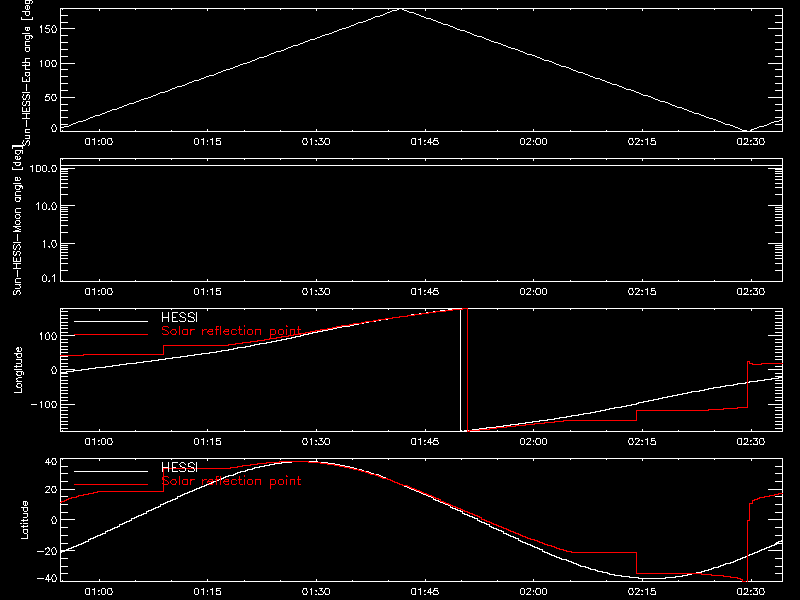800x600 pixels.
Task: Click 02:30 label under Earth angle plot
Action: click(751, 142)
